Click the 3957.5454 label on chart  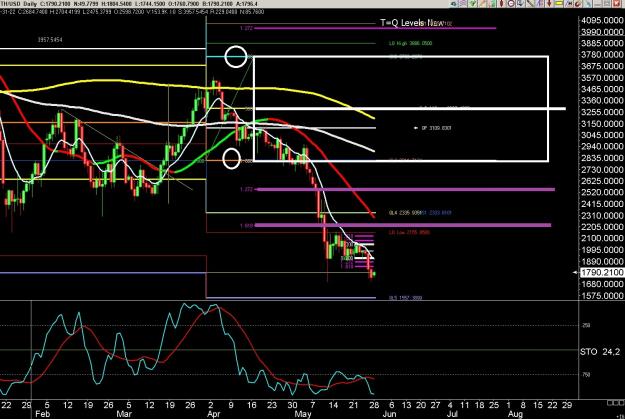click(50, 40)
